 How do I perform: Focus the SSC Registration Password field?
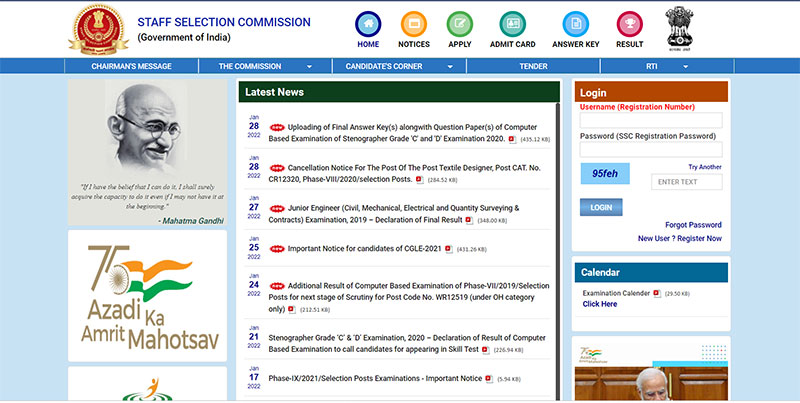pyautogui.click(x=651, y=149)
